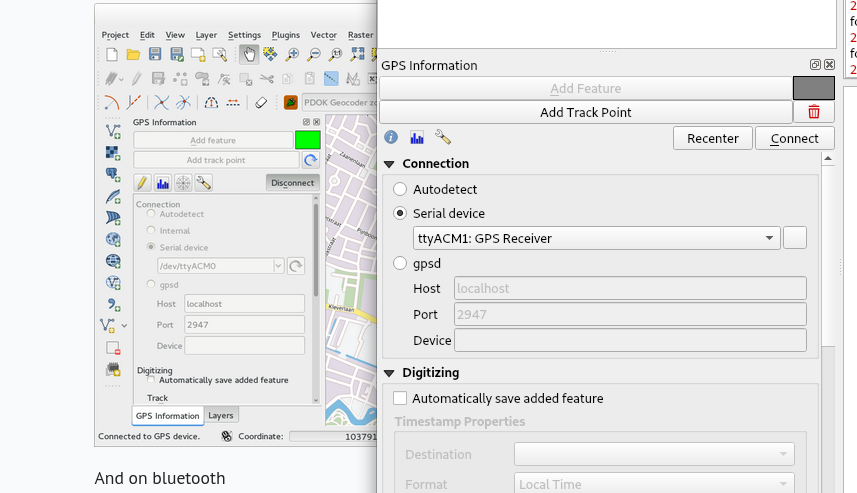Select Autodetect radio in small GPS panel

point(151,214)
